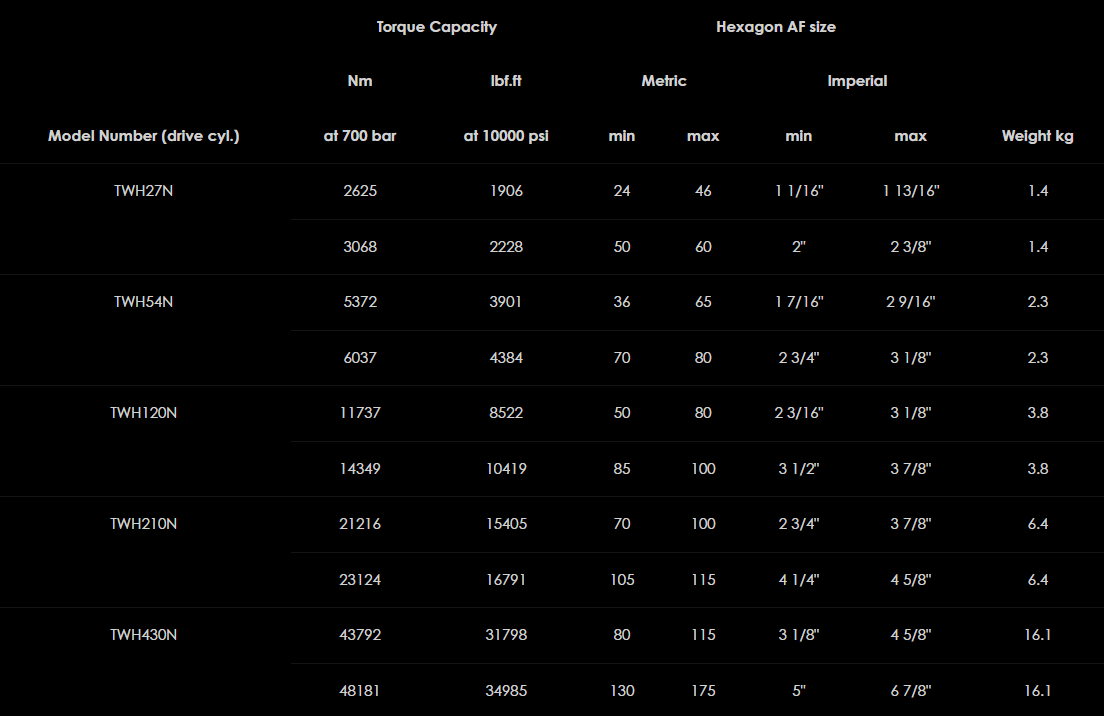Click the 'at 10000 psi' header
This screenshot has height=716, width=1104.
pos(506,136)
